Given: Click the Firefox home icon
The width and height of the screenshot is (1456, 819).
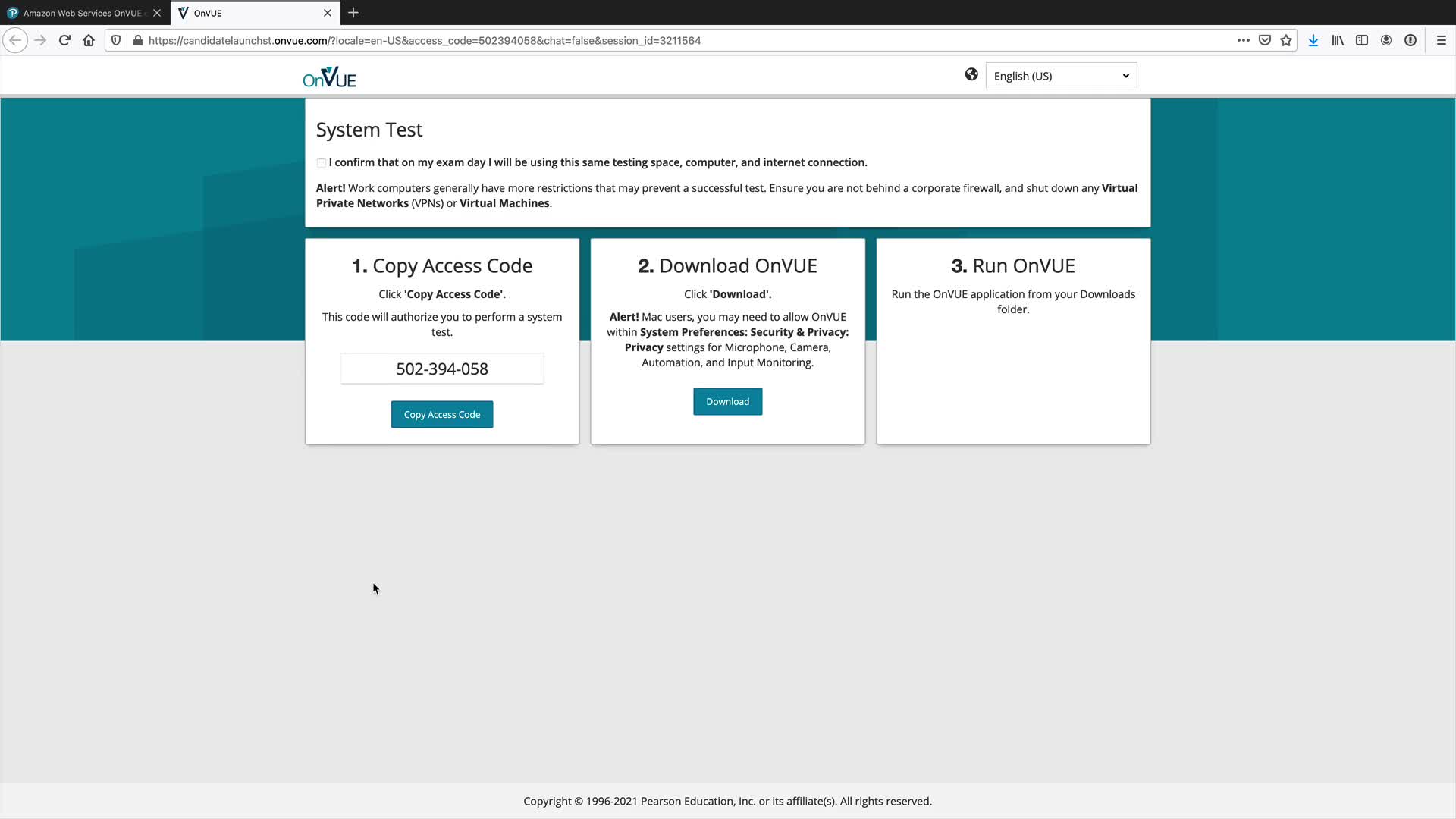Looking at the screenshot, I should (89, 40).
